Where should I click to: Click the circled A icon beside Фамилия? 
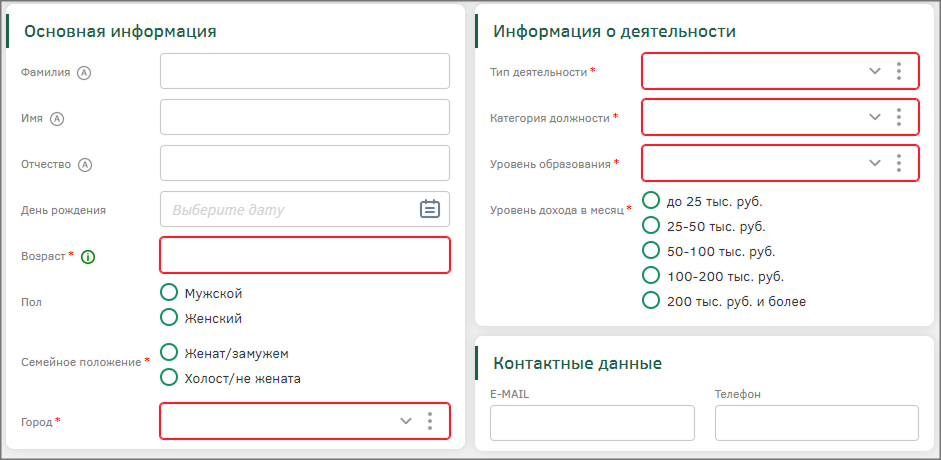tap(84, 72)
